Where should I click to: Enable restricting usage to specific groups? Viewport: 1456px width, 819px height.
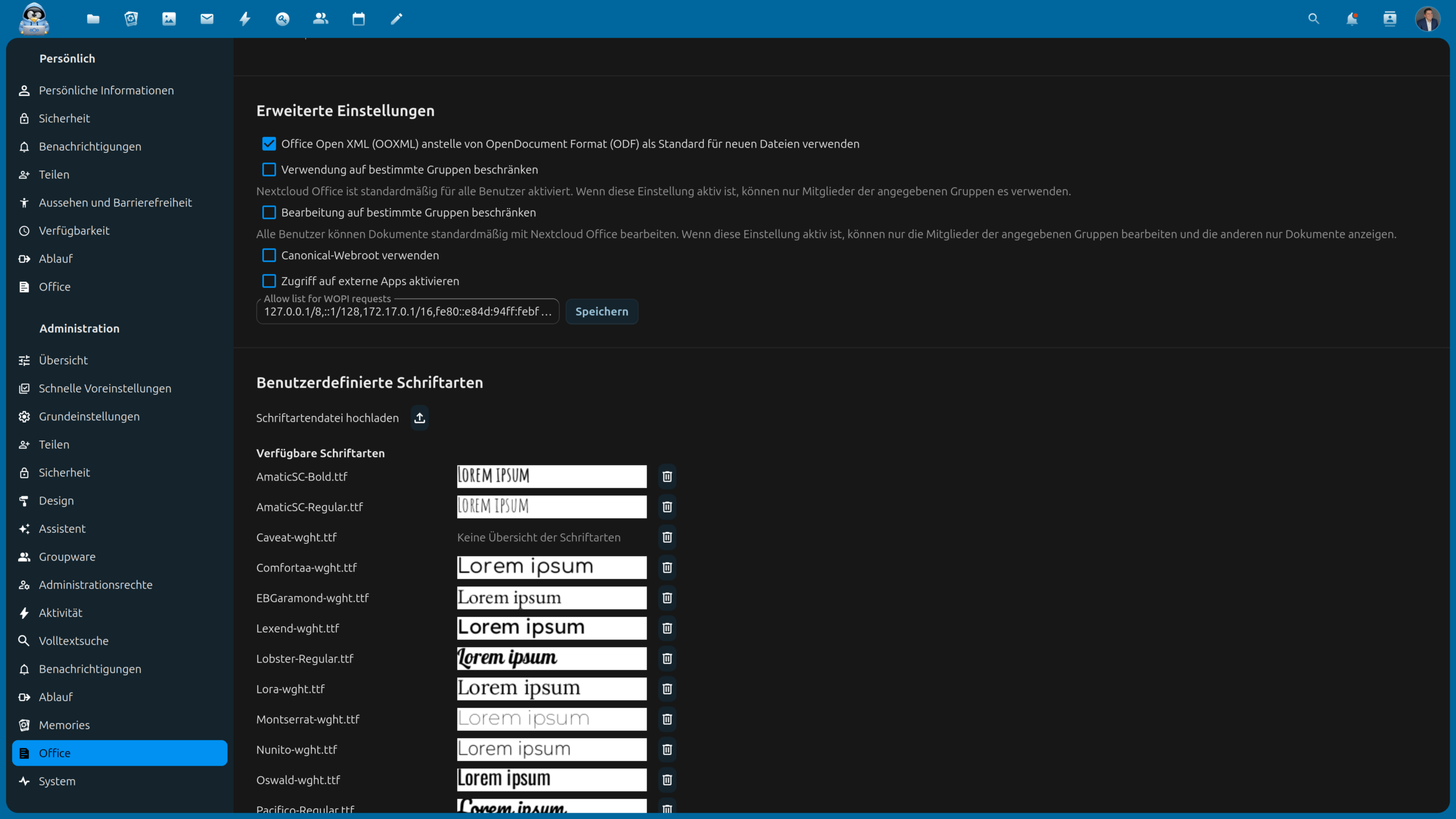point(269,169)
